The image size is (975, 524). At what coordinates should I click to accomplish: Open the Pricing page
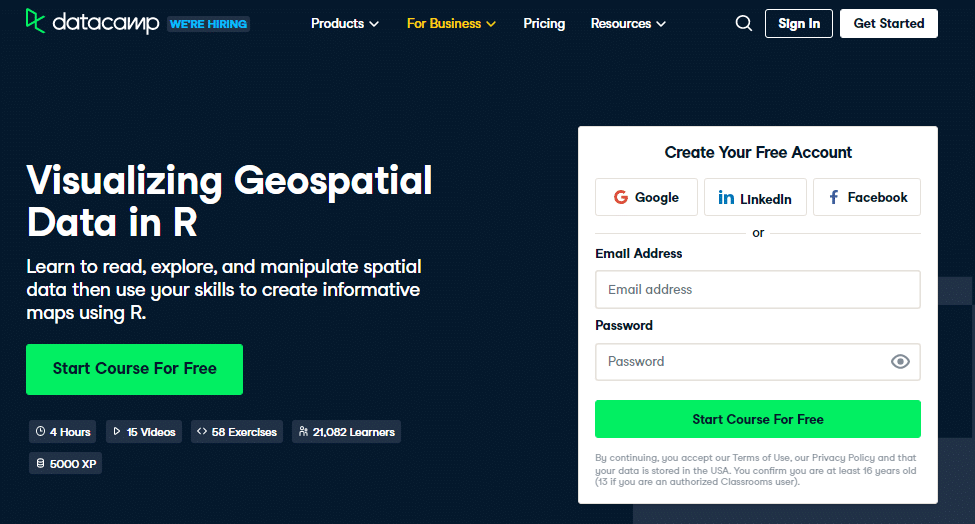point(544,24)
